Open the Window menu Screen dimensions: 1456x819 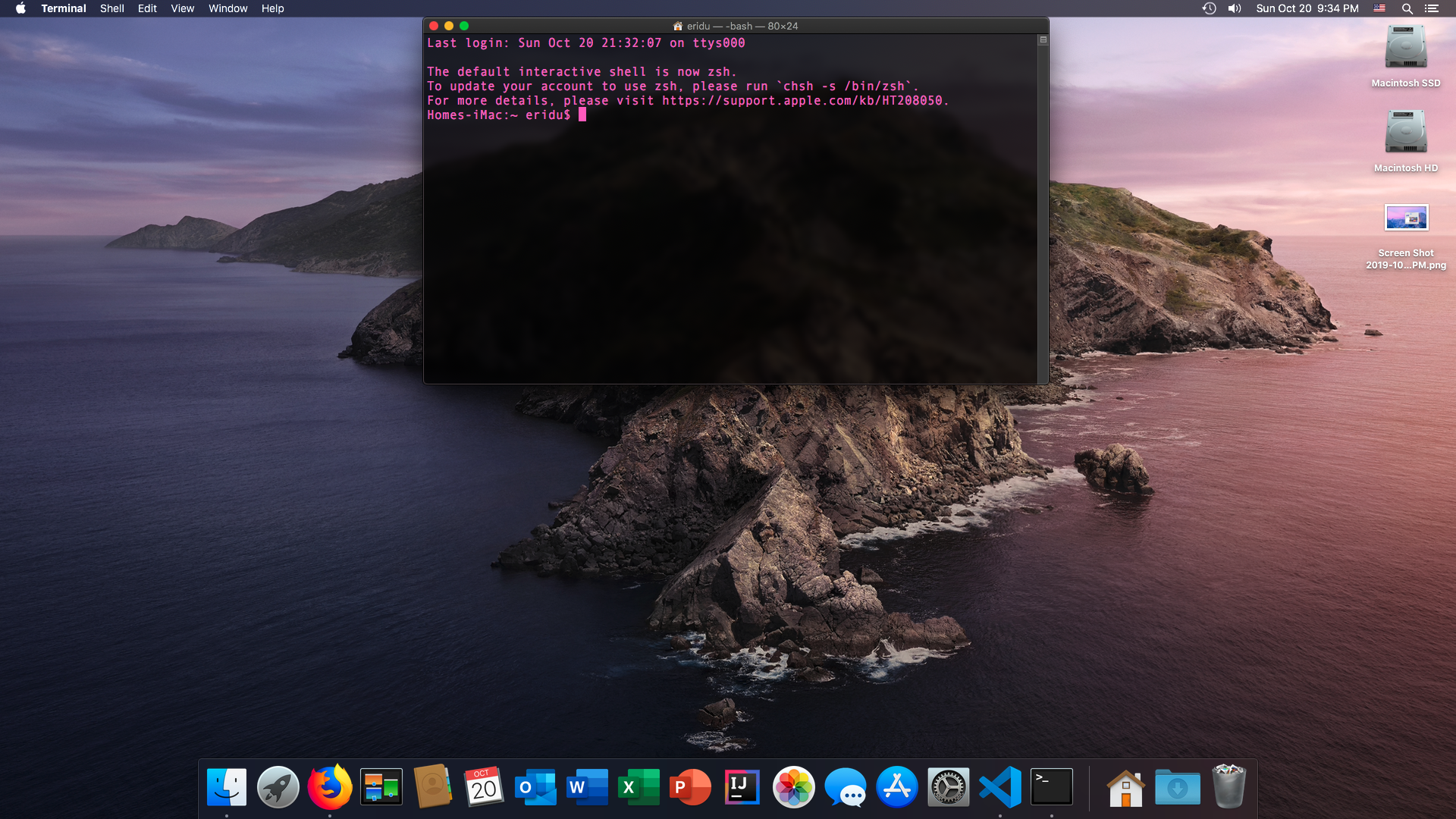(x=227, y=8)
